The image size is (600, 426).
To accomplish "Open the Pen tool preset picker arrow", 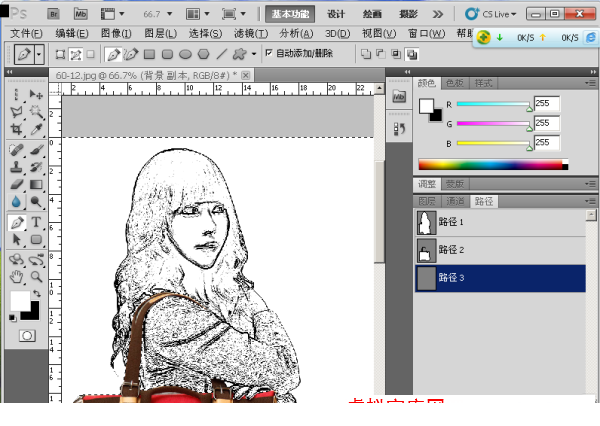I will [39, 55].
